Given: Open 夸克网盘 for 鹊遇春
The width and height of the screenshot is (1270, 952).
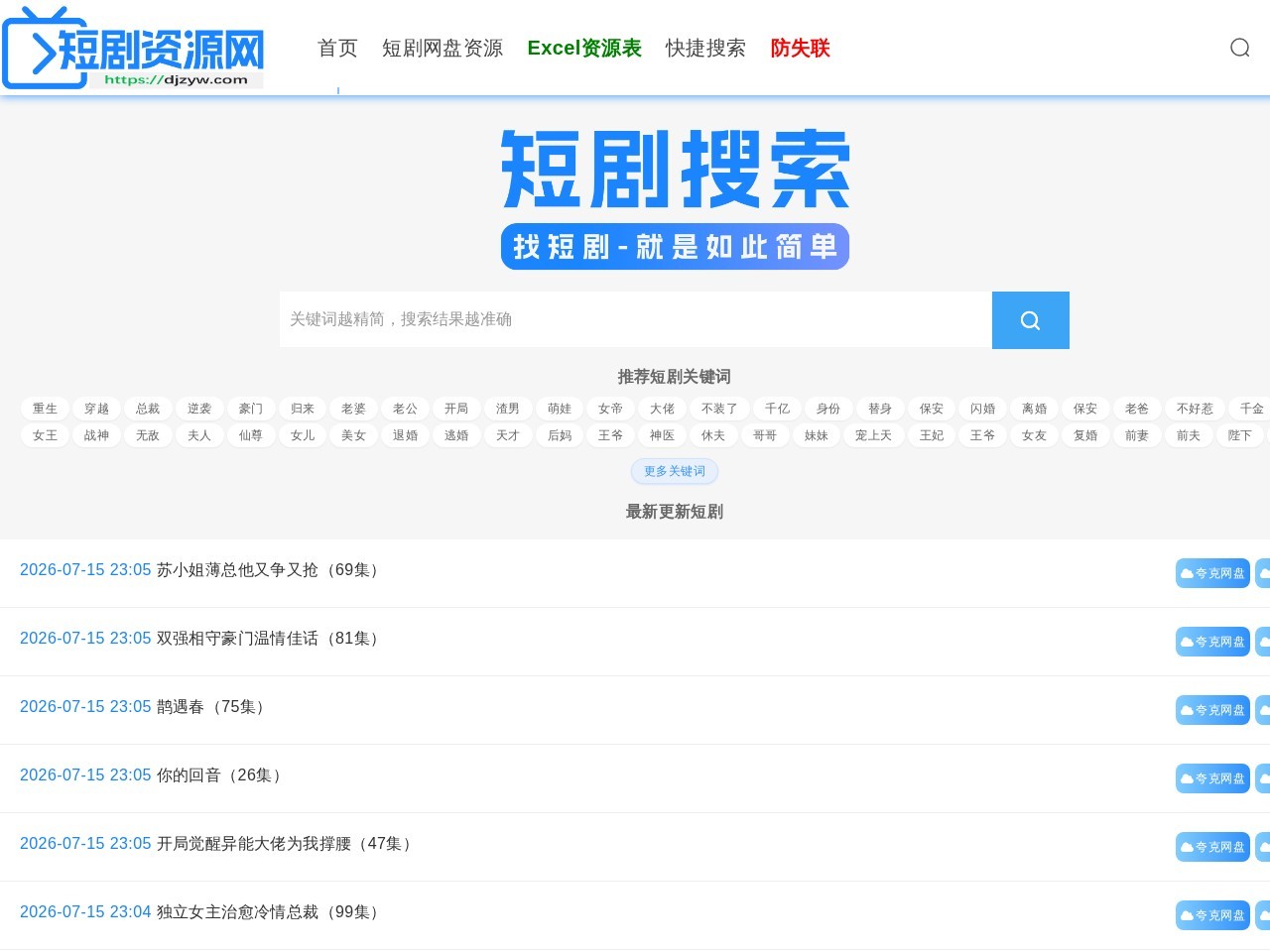Looking at the screenshot, I should click(1212, 710).
